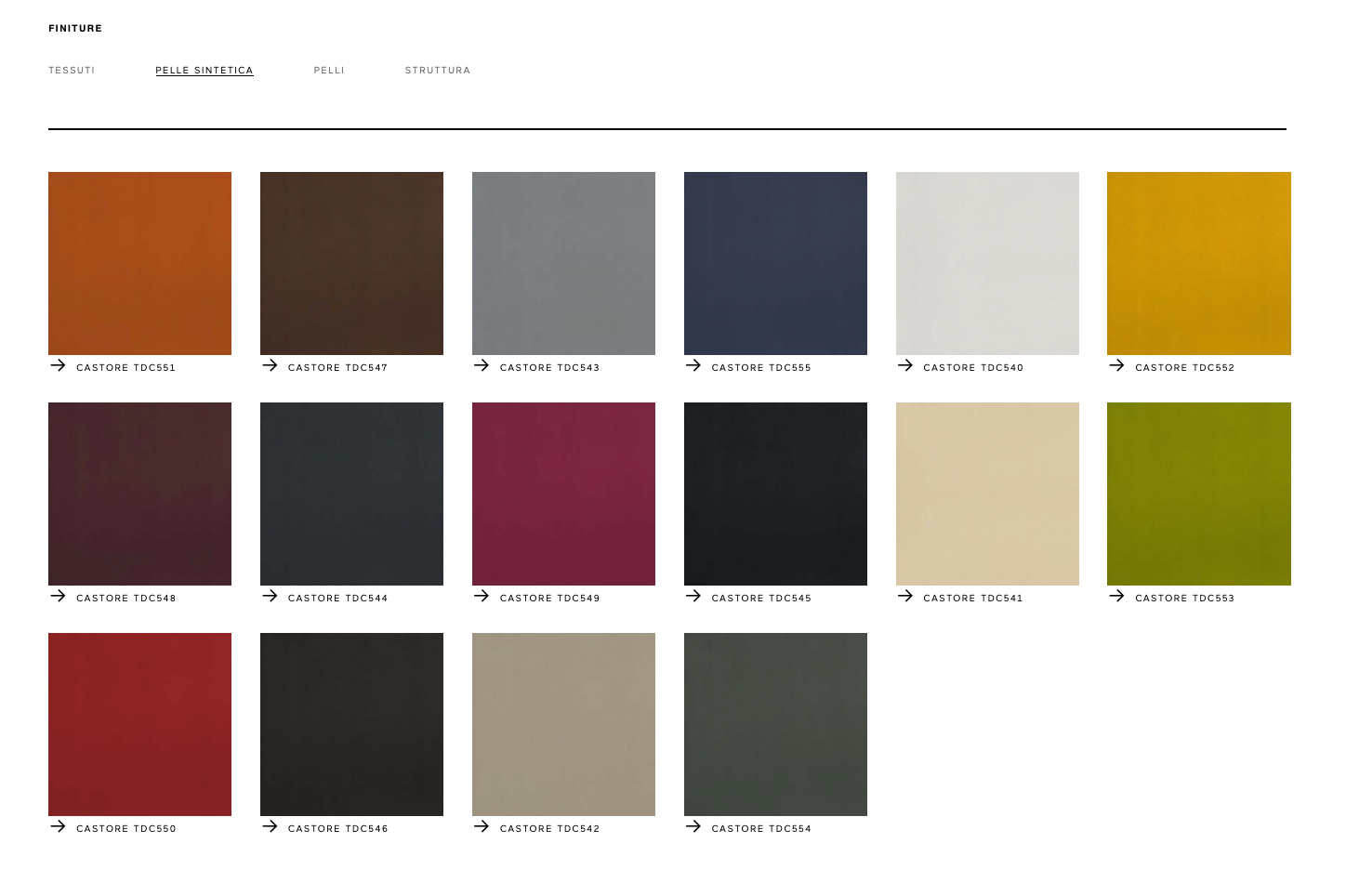This screenshot has width=1346, height=896.
Task: Choose the black Castore TDC545 swatch
Action: (775, 494)
